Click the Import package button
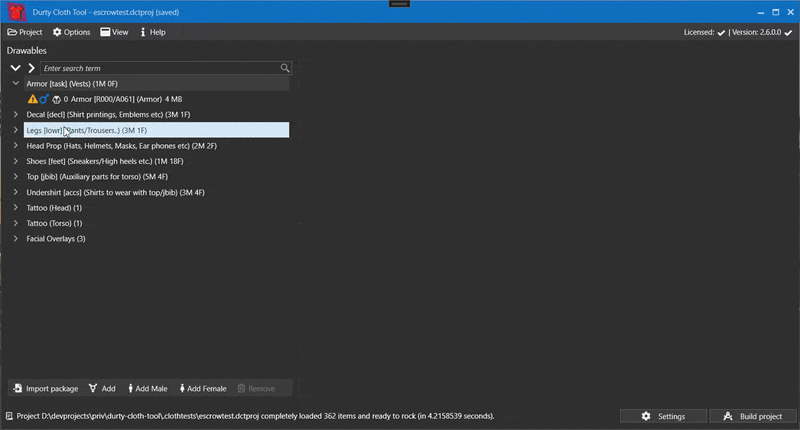Screen dimensions: 800x430 pos(46,388)
